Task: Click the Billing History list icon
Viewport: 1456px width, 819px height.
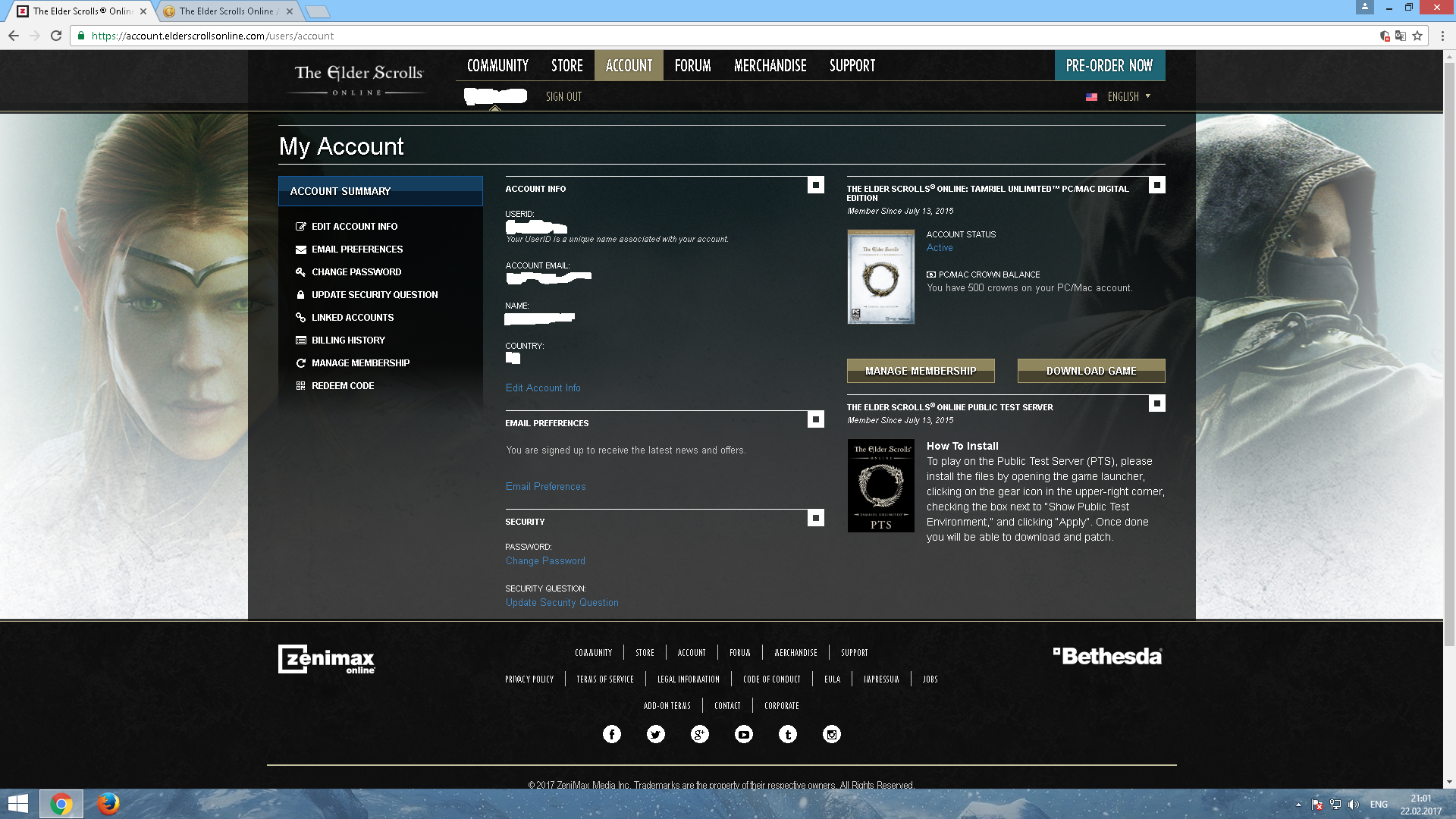Action: tap(301, 340)
